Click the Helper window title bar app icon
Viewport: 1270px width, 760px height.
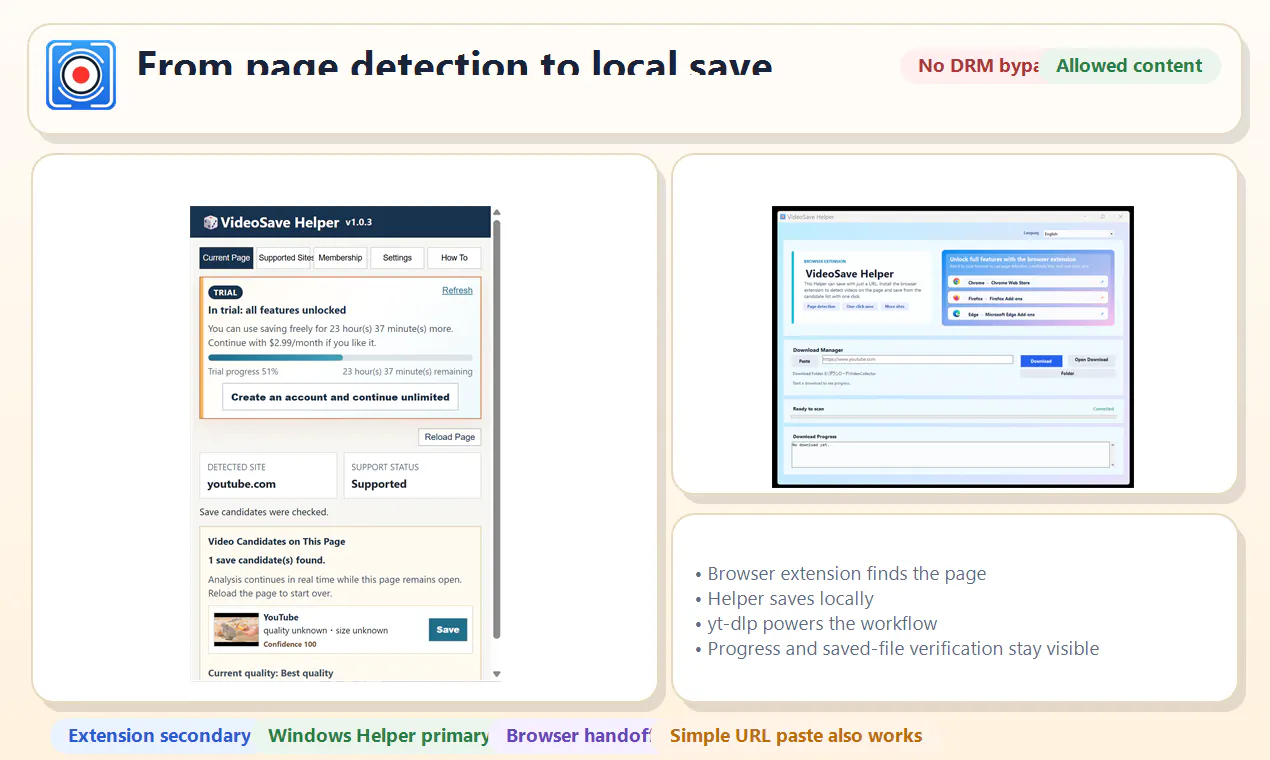click(782, 216)
